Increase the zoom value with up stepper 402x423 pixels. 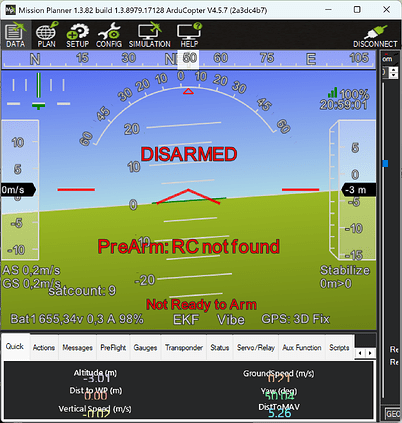coord(394,70)
